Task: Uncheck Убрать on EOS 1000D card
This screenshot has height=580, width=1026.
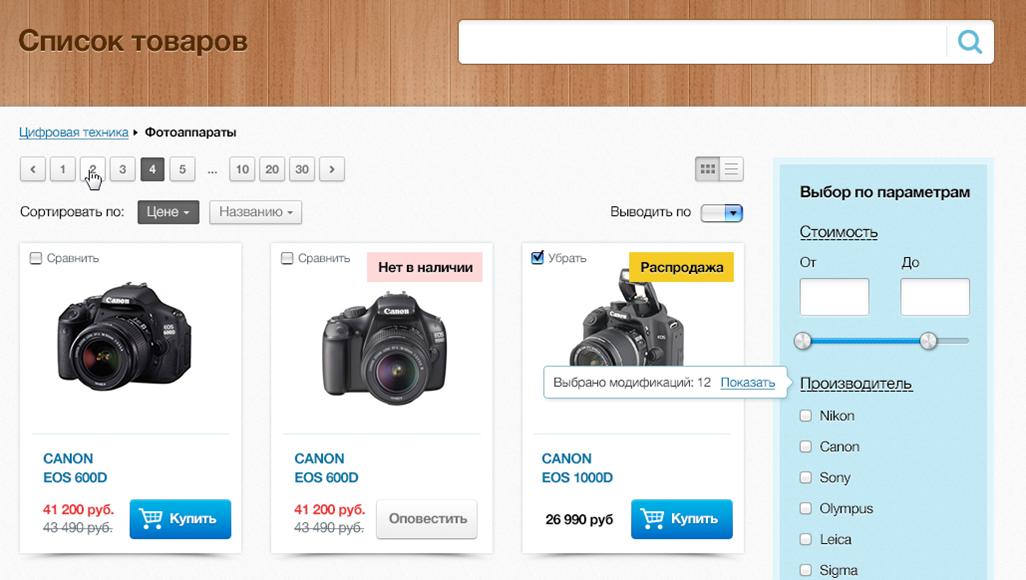Action: coord(537,258)
